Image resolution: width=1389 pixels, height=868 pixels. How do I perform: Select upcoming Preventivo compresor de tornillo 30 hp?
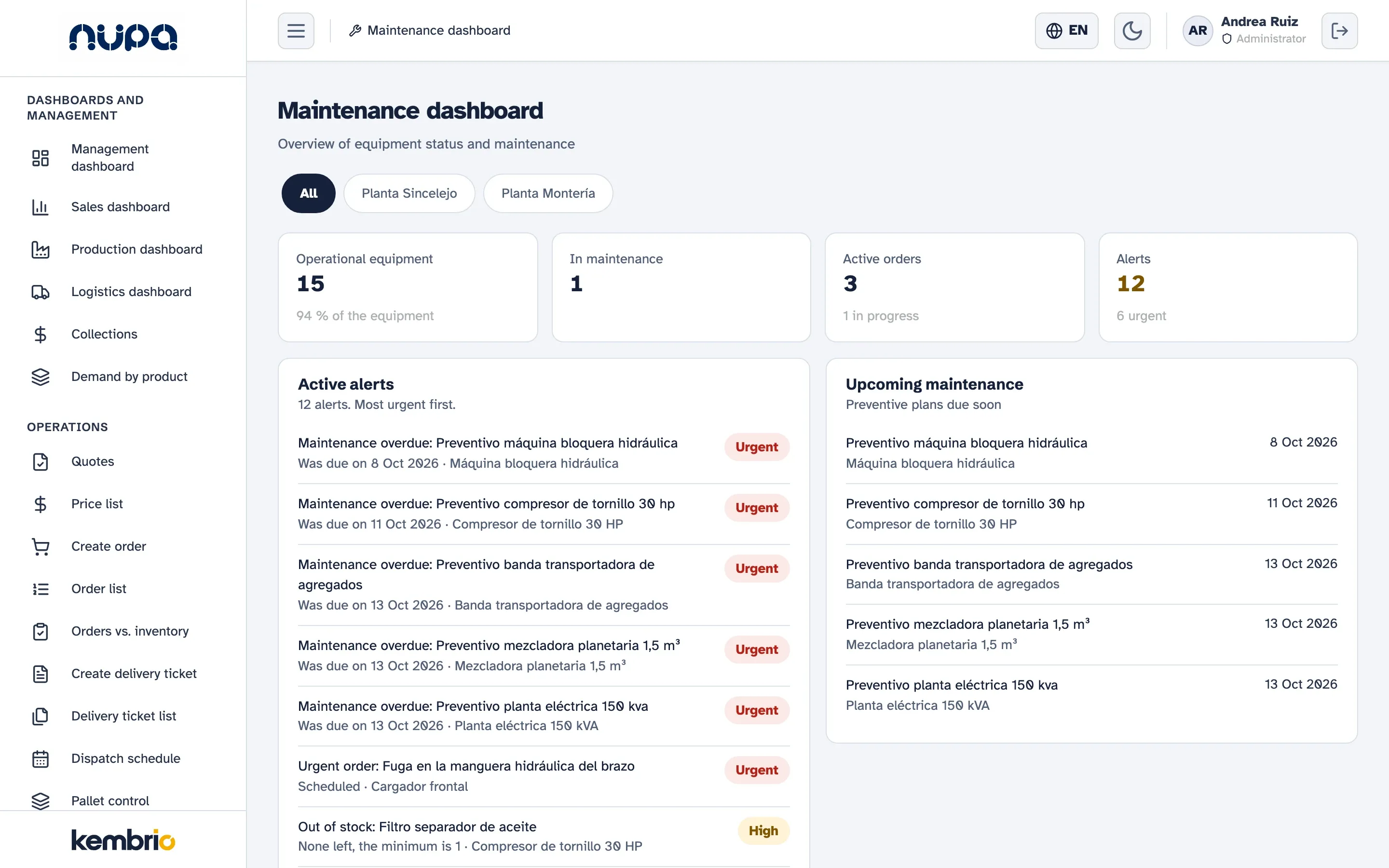(x=1091, y=514)
